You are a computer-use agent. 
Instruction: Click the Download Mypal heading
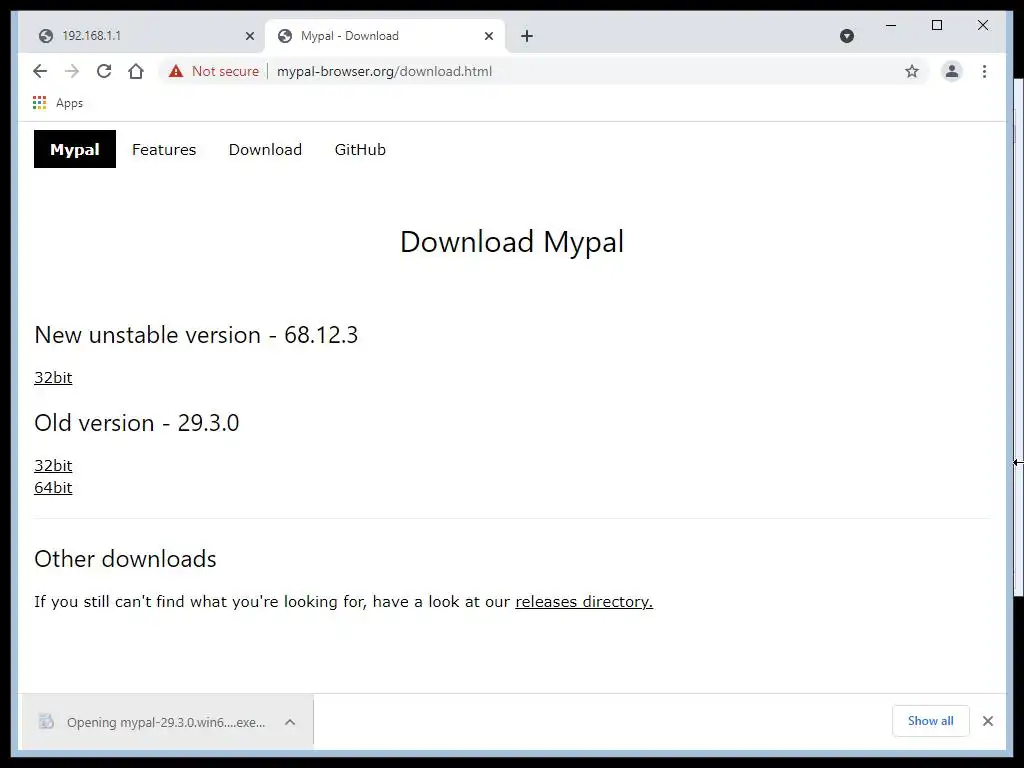pyautogui.click(x=512, y=242)
